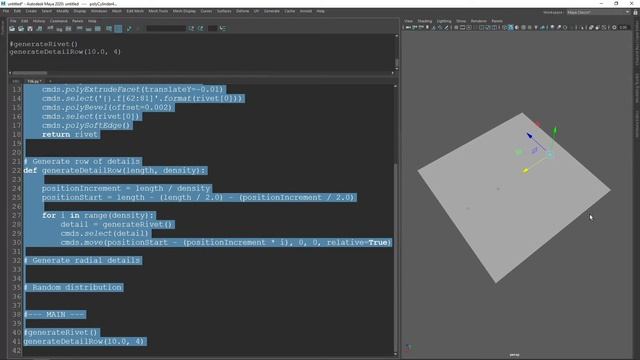Open the main Create menu
640x360 pixels.
(x=31, y=11)
